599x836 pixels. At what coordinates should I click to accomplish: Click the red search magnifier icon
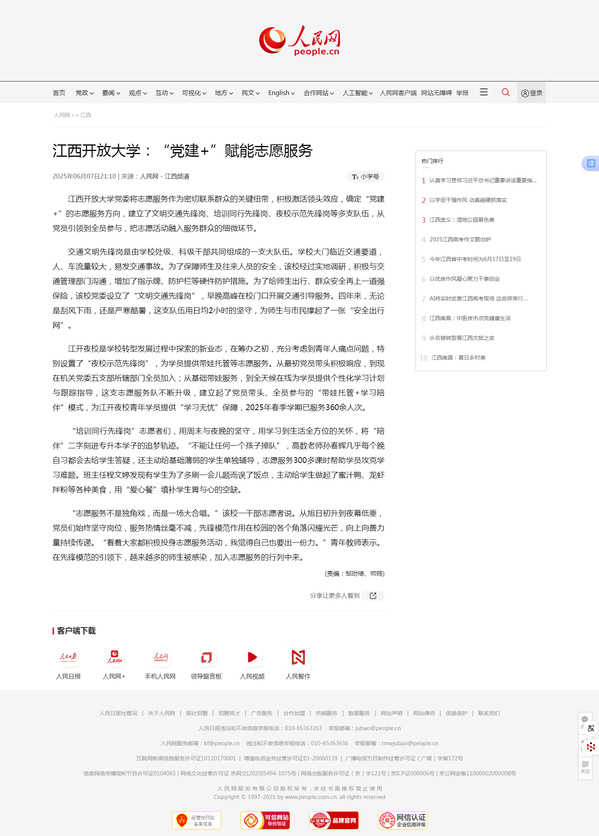[x=505, y=92]
